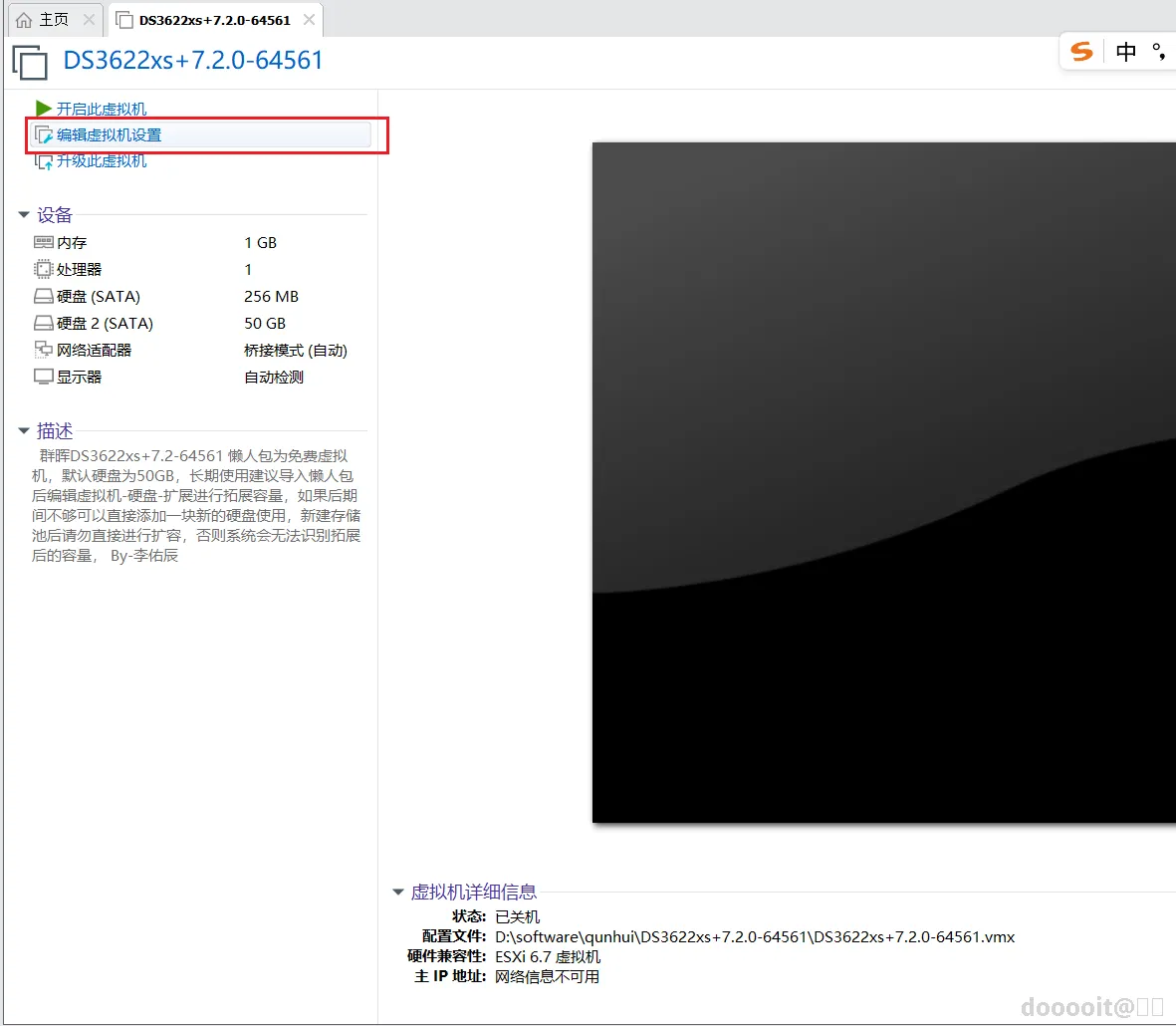Click the VM icon in the DS3622xs tab
The image size is (1176, 1026).
(x=124, y=20)
